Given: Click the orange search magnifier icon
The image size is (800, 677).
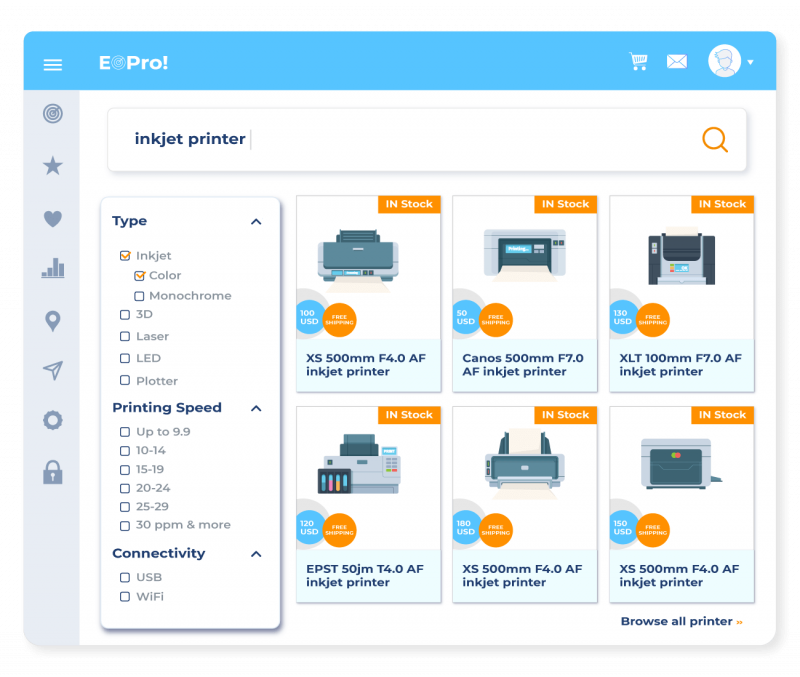Looking at the screenshot, I should coord(715,139).
